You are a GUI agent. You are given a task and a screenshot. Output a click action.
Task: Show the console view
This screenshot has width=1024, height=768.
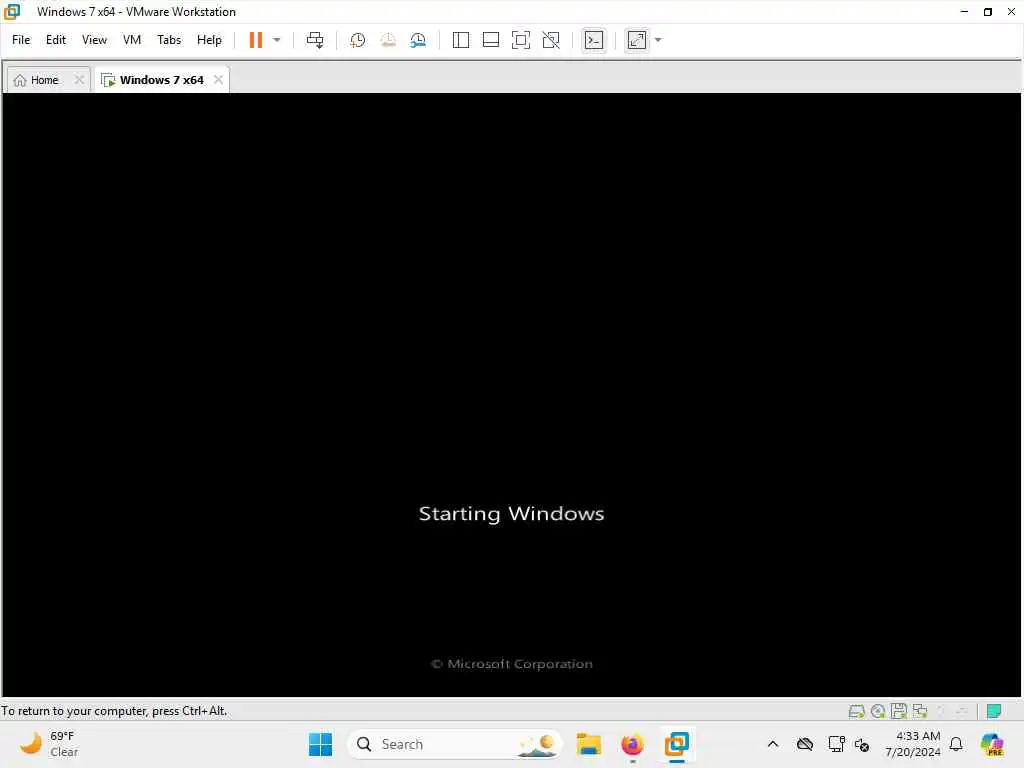[x=594, y=40]
